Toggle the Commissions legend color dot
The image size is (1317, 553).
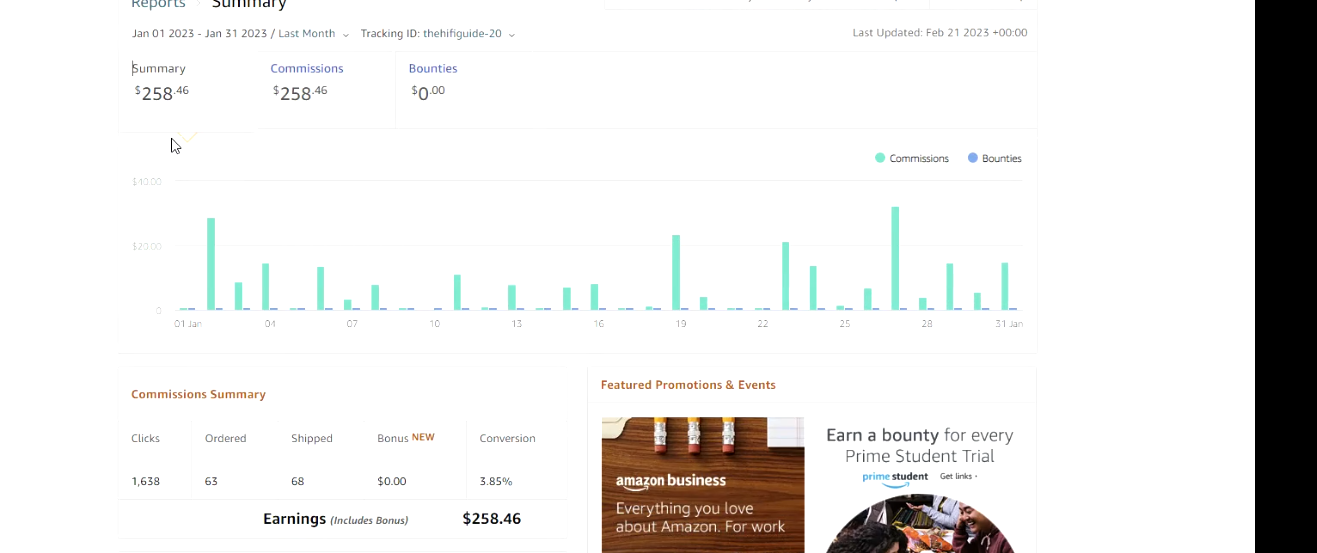click(880, 158)
